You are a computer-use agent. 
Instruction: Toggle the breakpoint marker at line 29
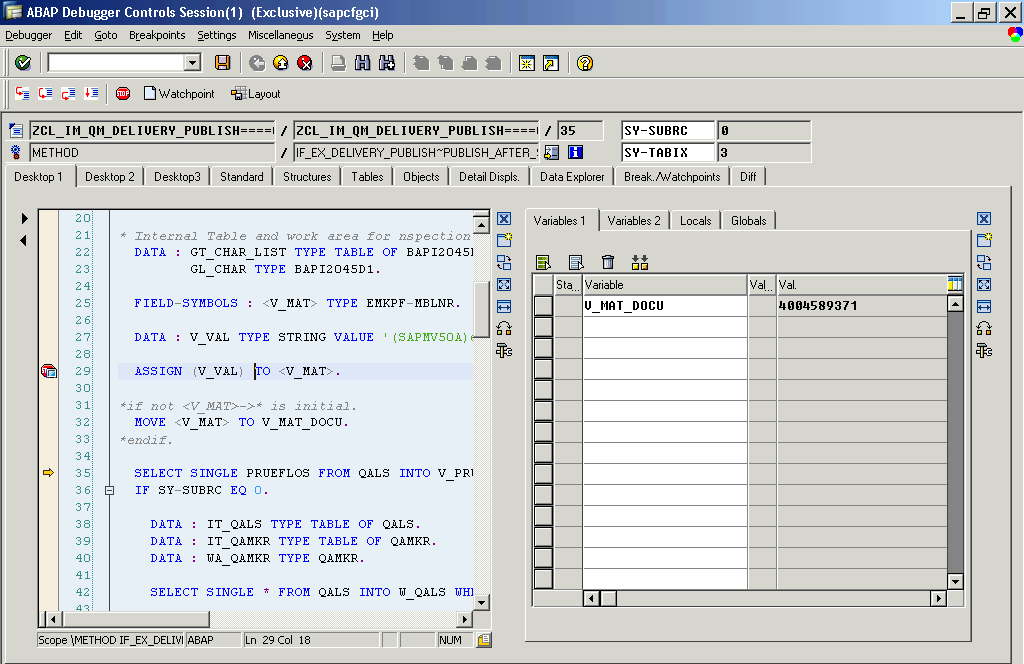coord(48,371)
